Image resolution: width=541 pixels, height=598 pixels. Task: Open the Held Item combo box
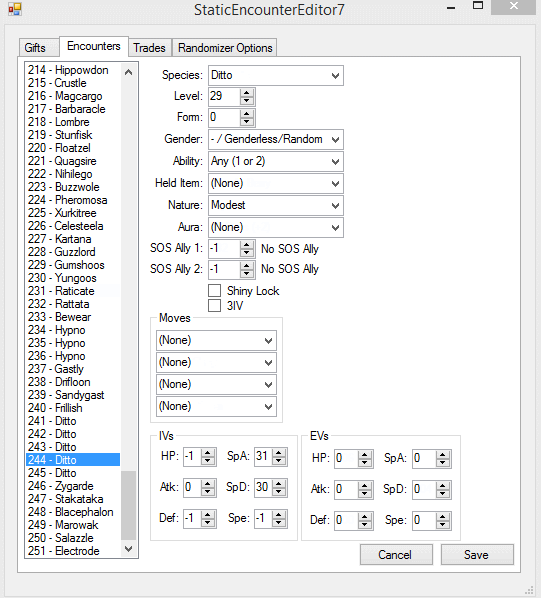(x=276, y=183)
